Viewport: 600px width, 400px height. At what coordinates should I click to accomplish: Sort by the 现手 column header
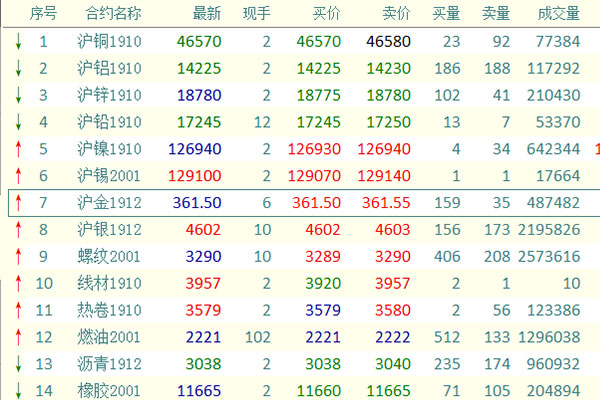tap(257, 14)
